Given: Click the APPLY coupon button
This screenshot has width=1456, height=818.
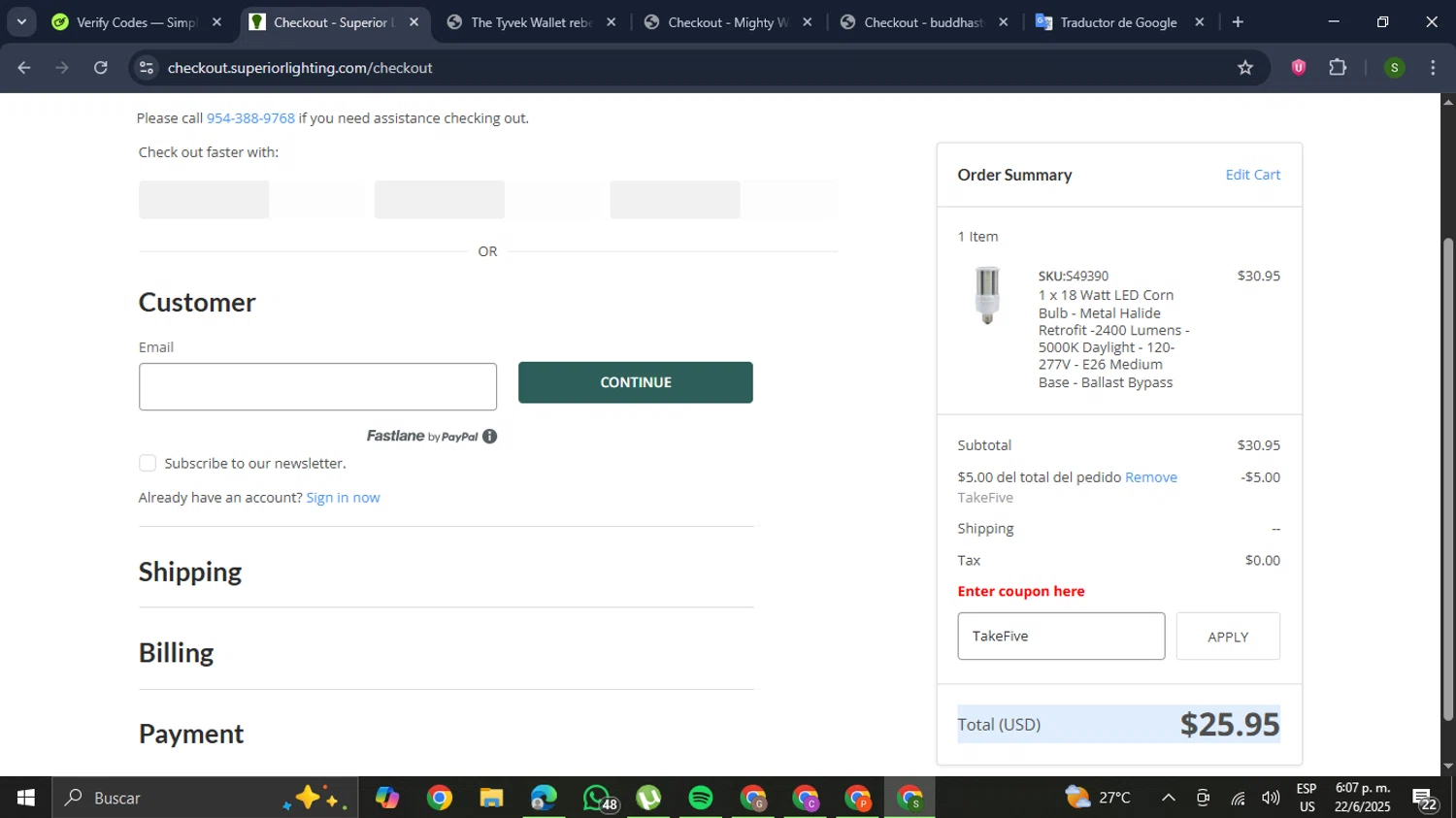Looking at the screenshot, I should point(1228,637).
